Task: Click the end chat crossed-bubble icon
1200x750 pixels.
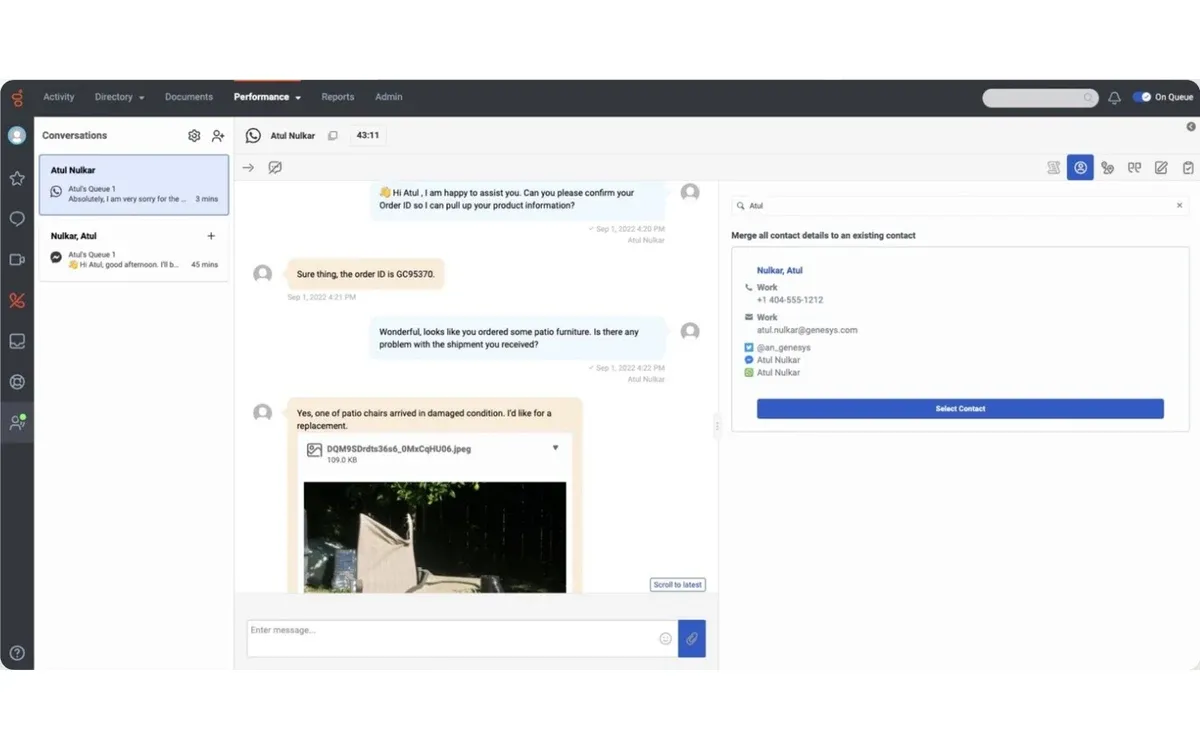Action: click(x=275, y=168)
